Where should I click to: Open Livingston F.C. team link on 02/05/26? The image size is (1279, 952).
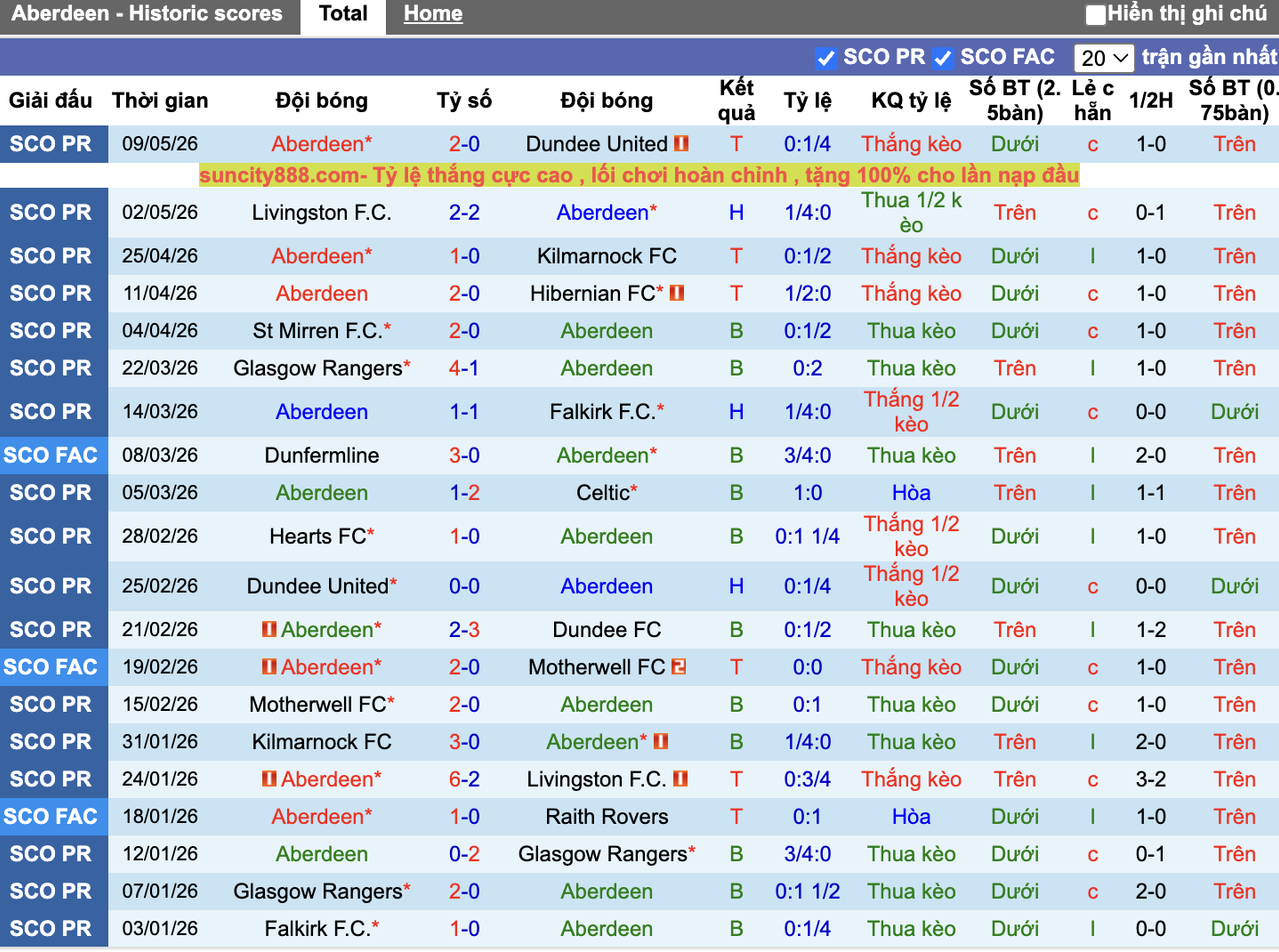point(322,213)
